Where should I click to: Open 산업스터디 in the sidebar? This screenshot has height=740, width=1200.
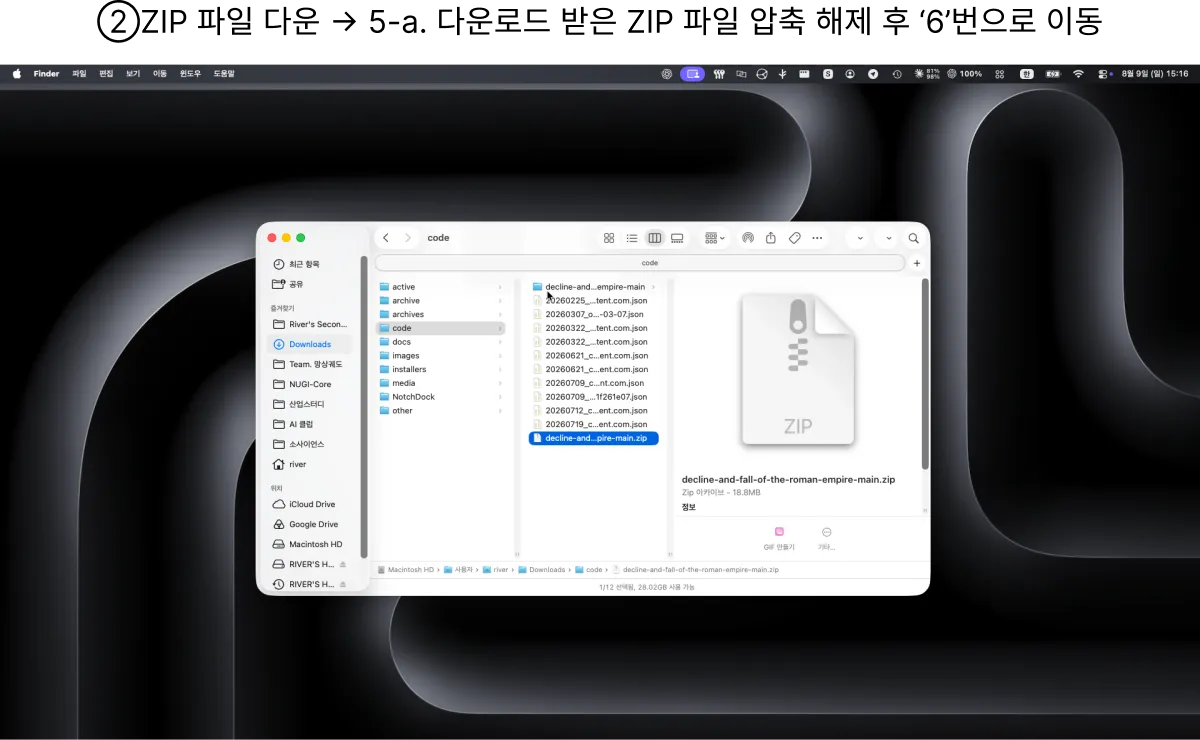[x=311, y=404]
